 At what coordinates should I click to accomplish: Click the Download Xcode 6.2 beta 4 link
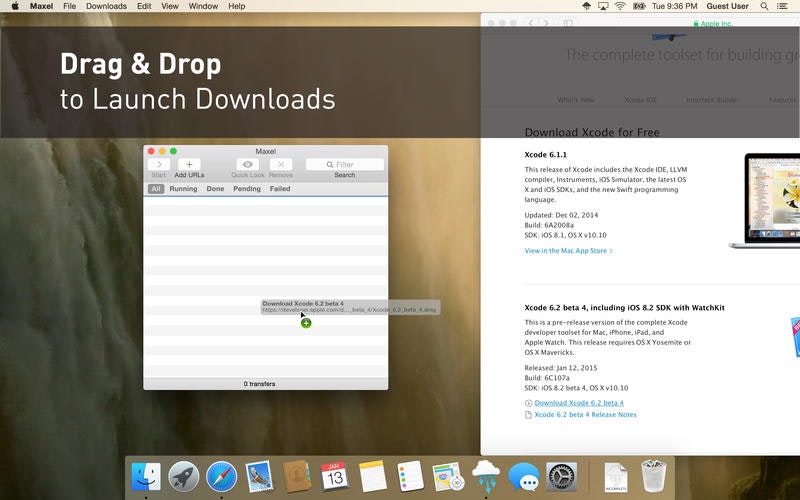tap(579, 403)
